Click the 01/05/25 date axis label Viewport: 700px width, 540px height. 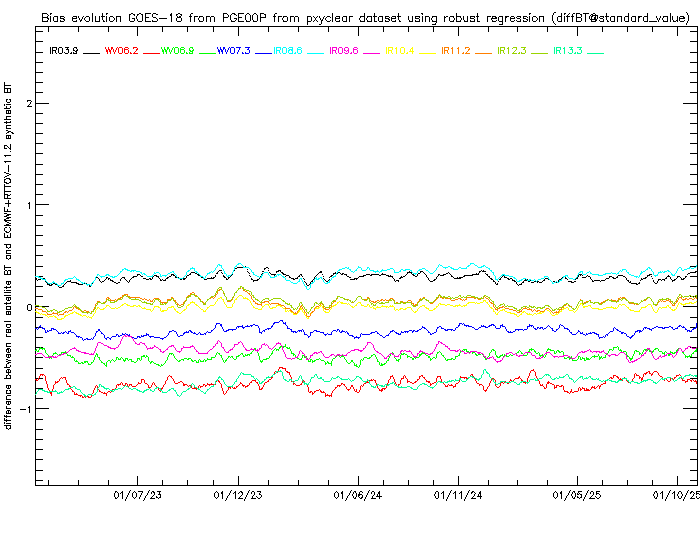[577, 494]
